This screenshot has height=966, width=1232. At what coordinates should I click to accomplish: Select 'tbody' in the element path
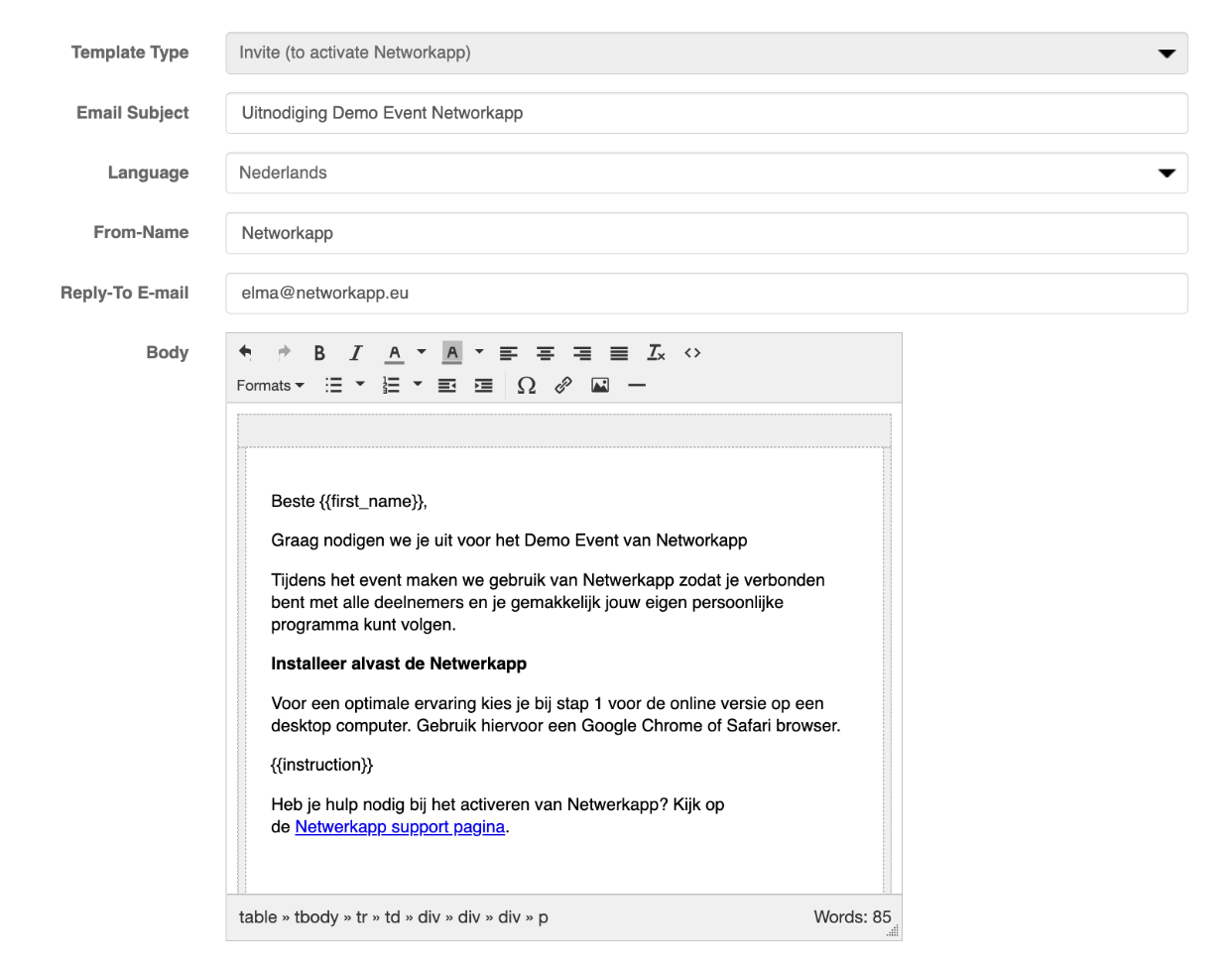316,917
